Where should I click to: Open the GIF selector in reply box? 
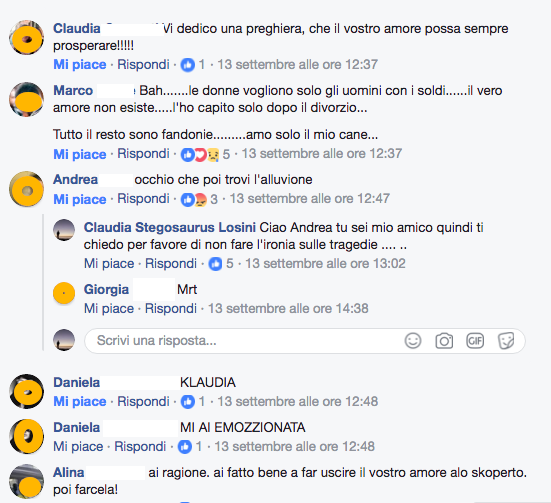pyautogui.click(x=475, y=341)
